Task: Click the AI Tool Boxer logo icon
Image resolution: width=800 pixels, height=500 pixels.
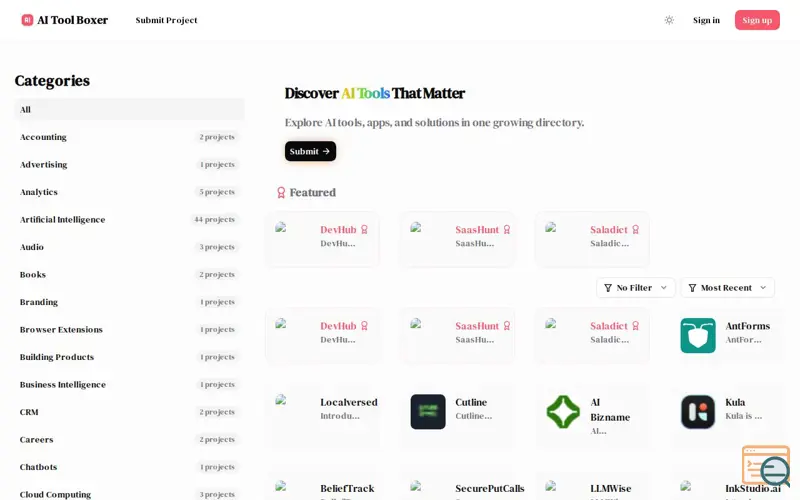Action: point(27,20)
